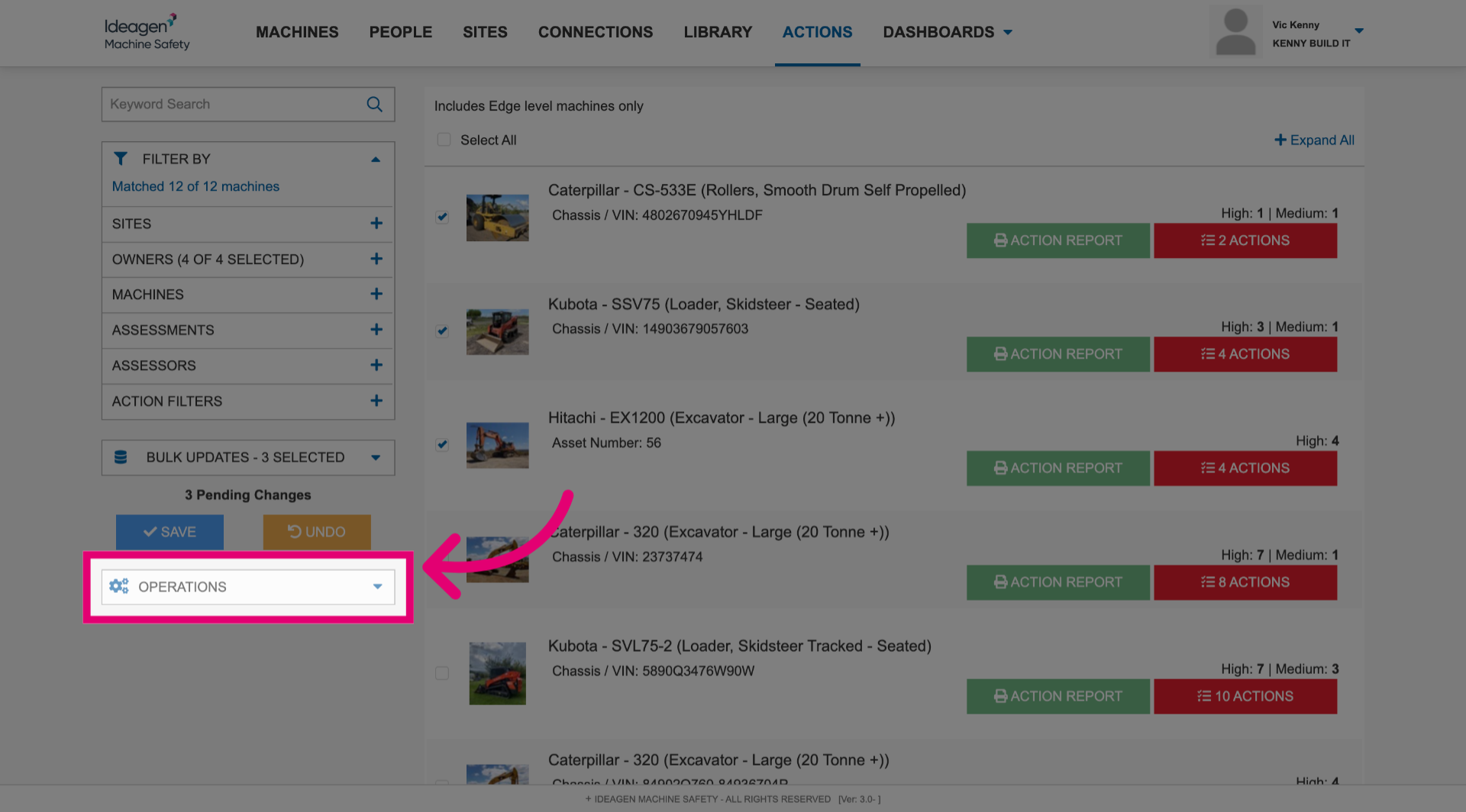Open the Kubota SSV75 loader thumbnail
The image size is (1466, 812).
tap(497, 331)
